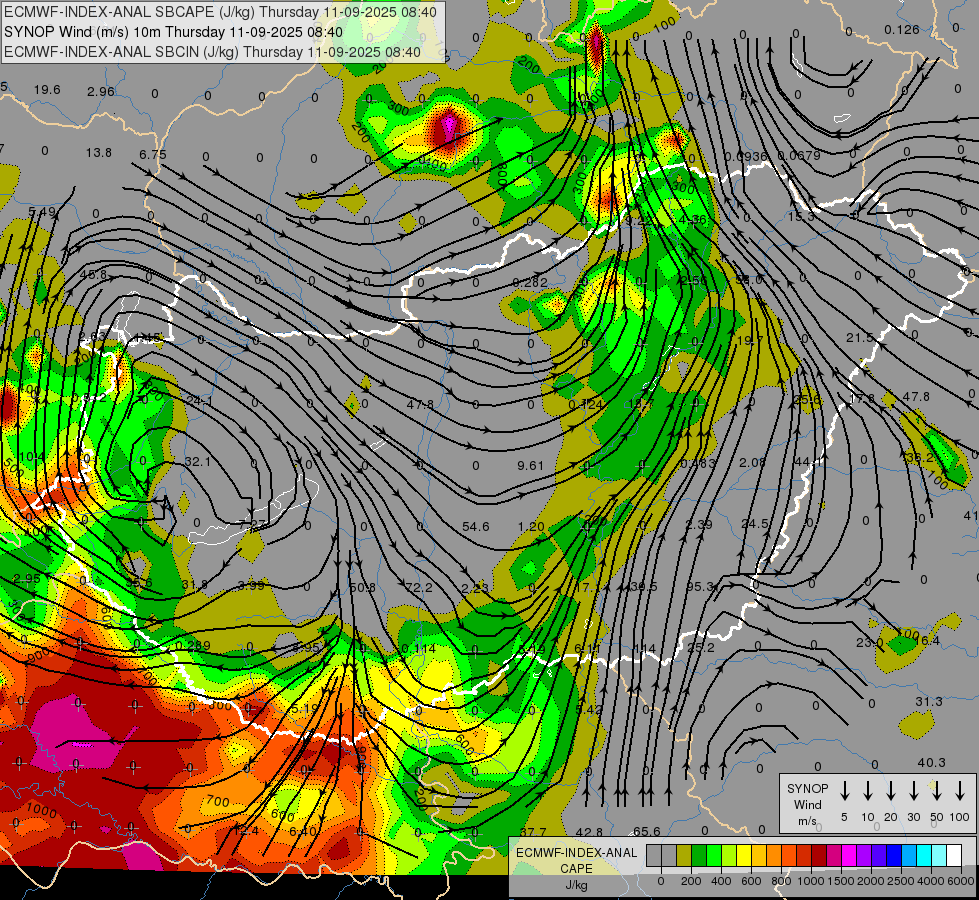Viewport: 979px width, 900px height.
Task: Click the 6.75 value on the map
Action: point(153,154)
